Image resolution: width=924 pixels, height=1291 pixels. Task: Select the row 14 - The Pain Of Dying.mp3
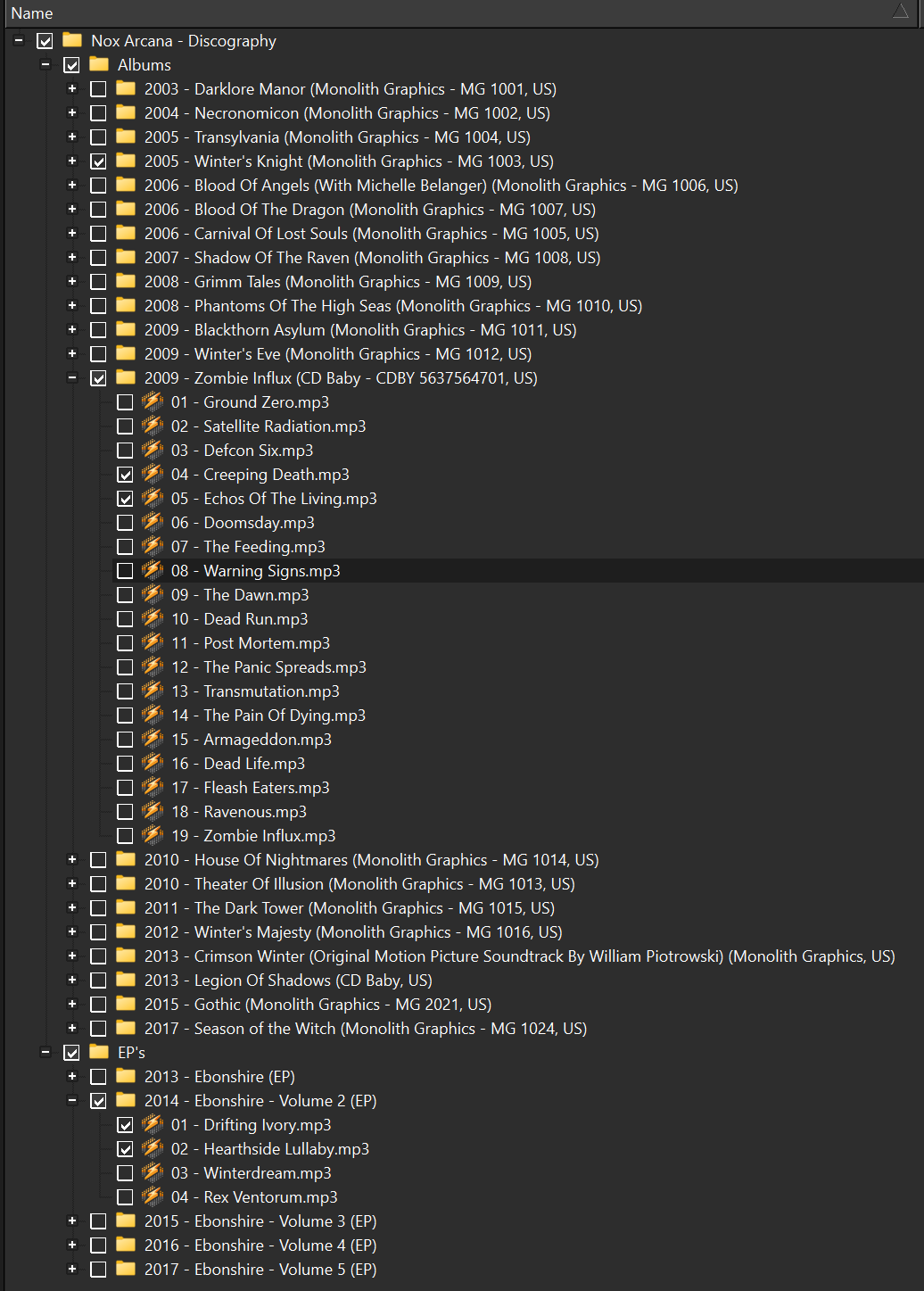(x=268, y=715)
